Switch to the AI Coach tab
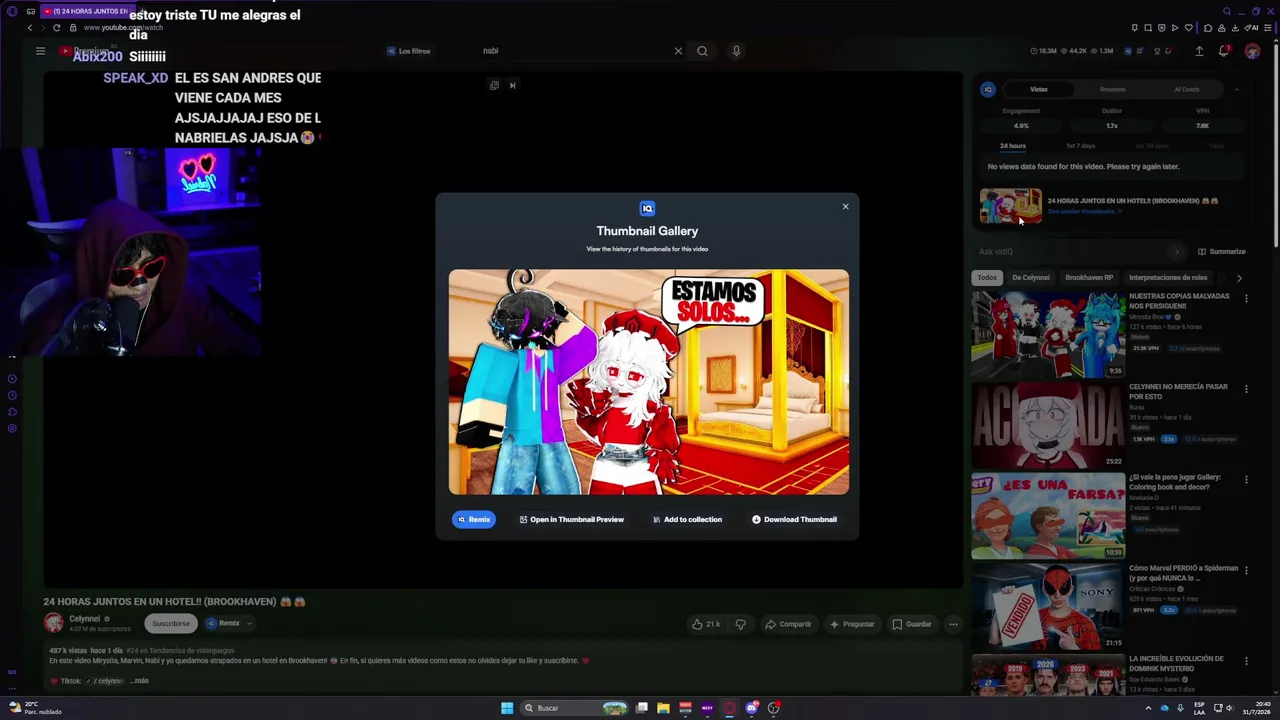 click(x=1186, y=89)
